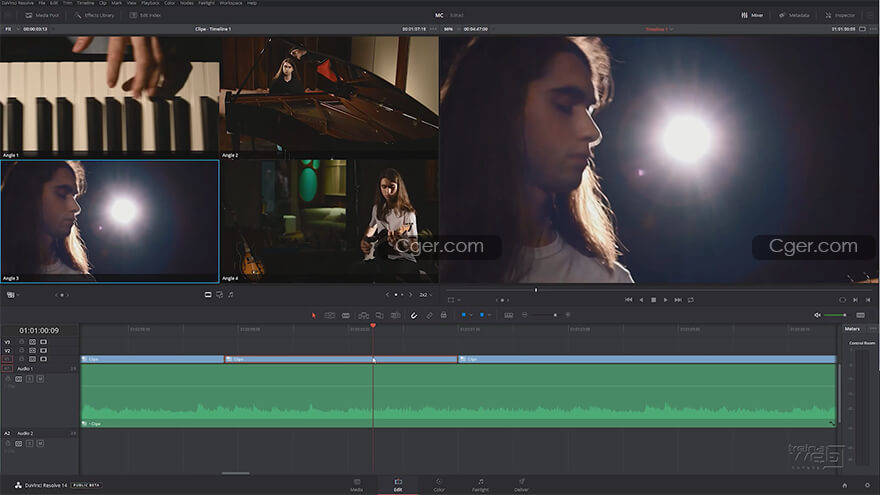Open the source viewer mode dropdown
Viewport: 880px width, 495px height.
click(12, 295)
